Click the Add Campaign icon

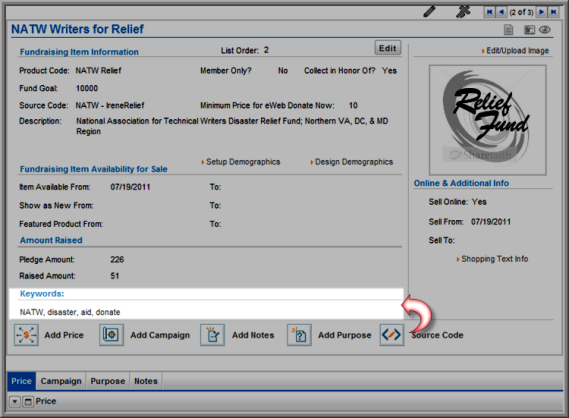coord(111,335)
